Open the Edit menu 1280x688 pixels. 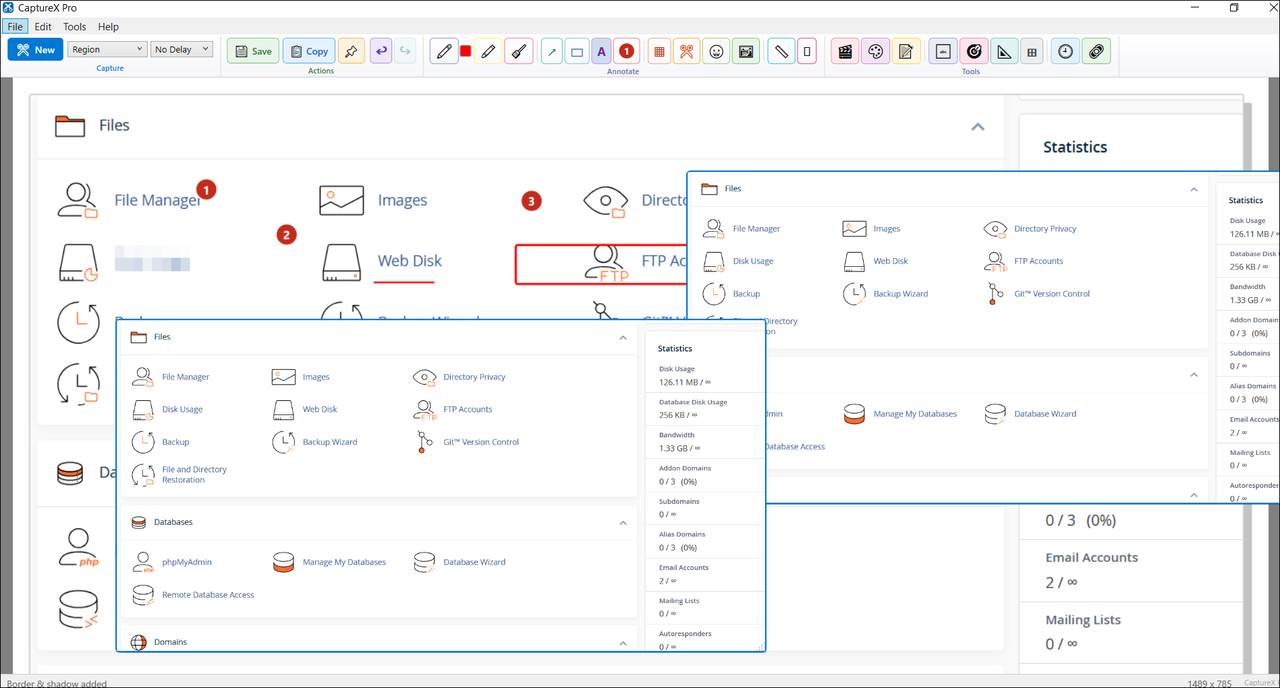coord(43,27)
